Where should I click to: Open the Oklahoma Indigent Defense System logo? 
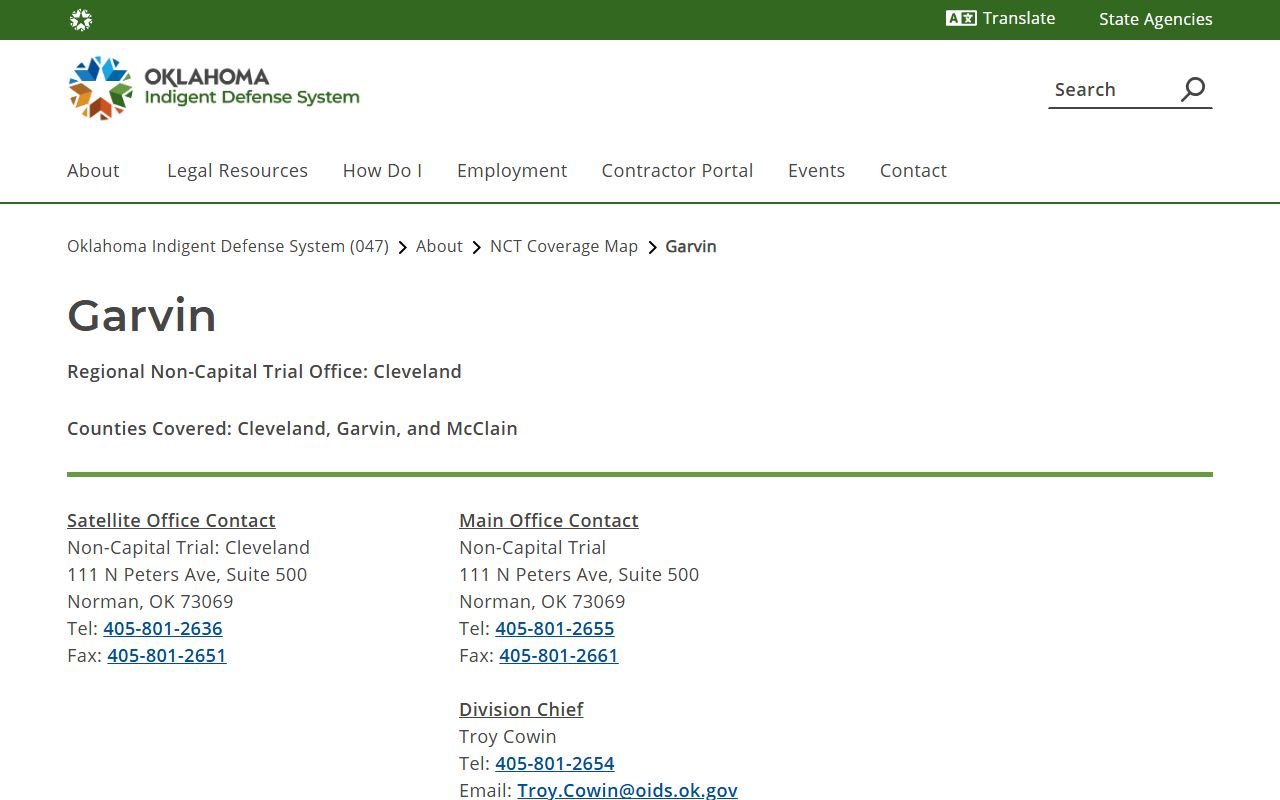(214, 88)
